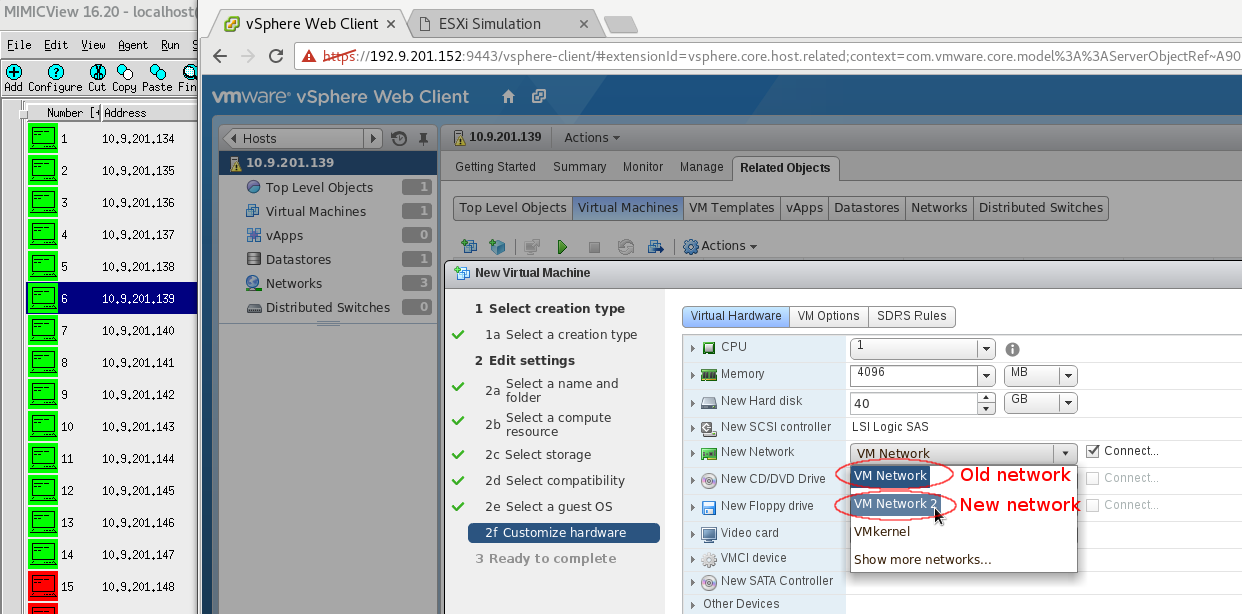Click the New Hard disk size spinner
Viewport: 1242px width, 614px height.
pyautogui.click(x=987, y=403)
